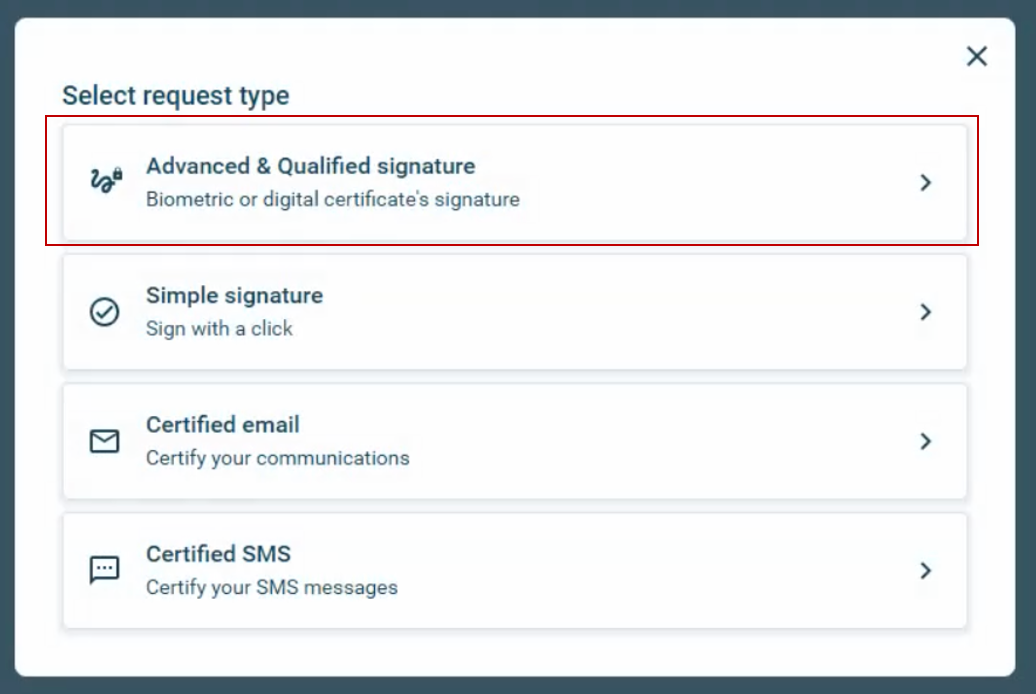
Task: Click the Certified SMS chat bubble icon
Action: point(104,570)
